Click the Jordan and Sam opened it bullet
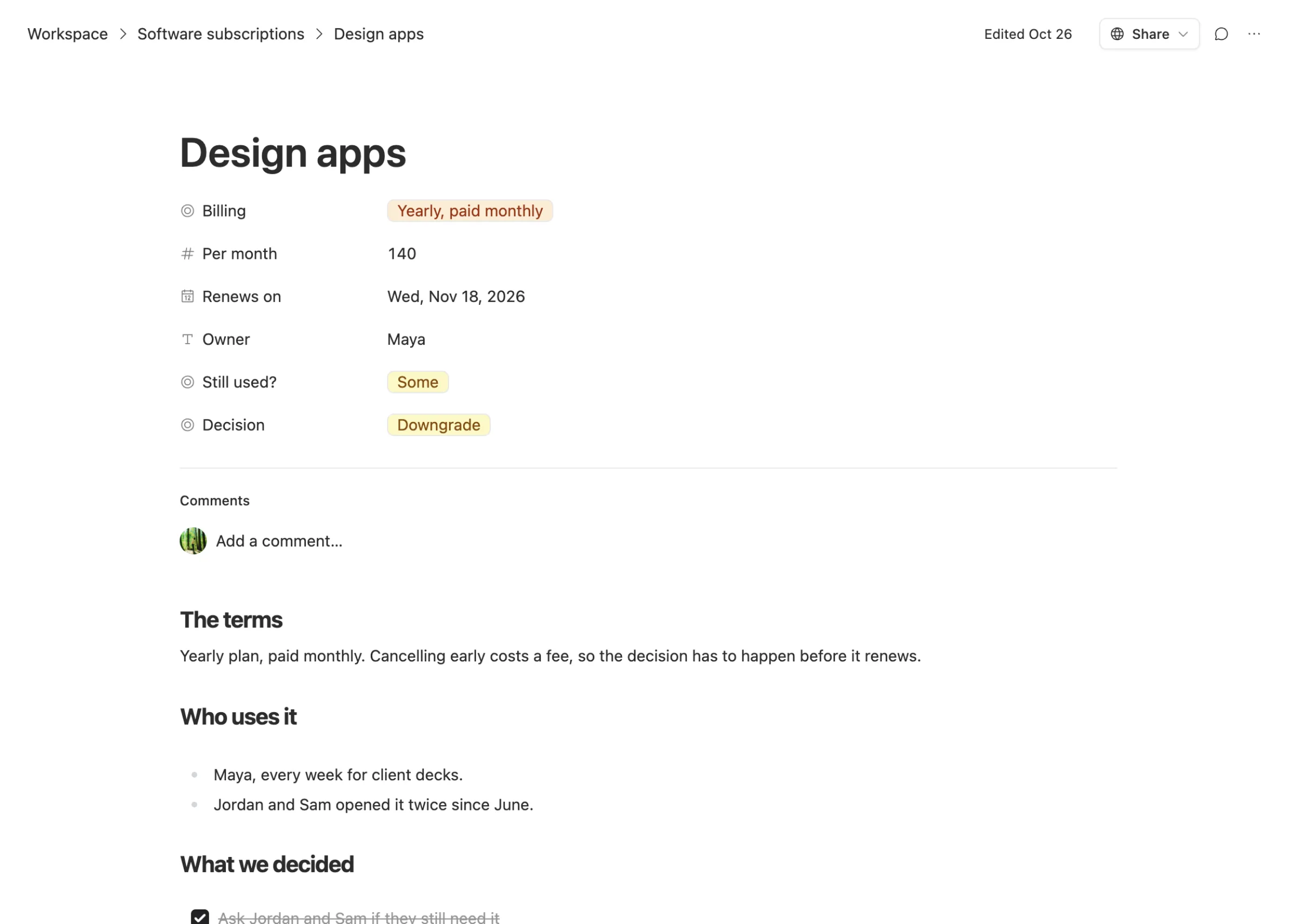This screenshot has height=924, width=1297. 373,805
